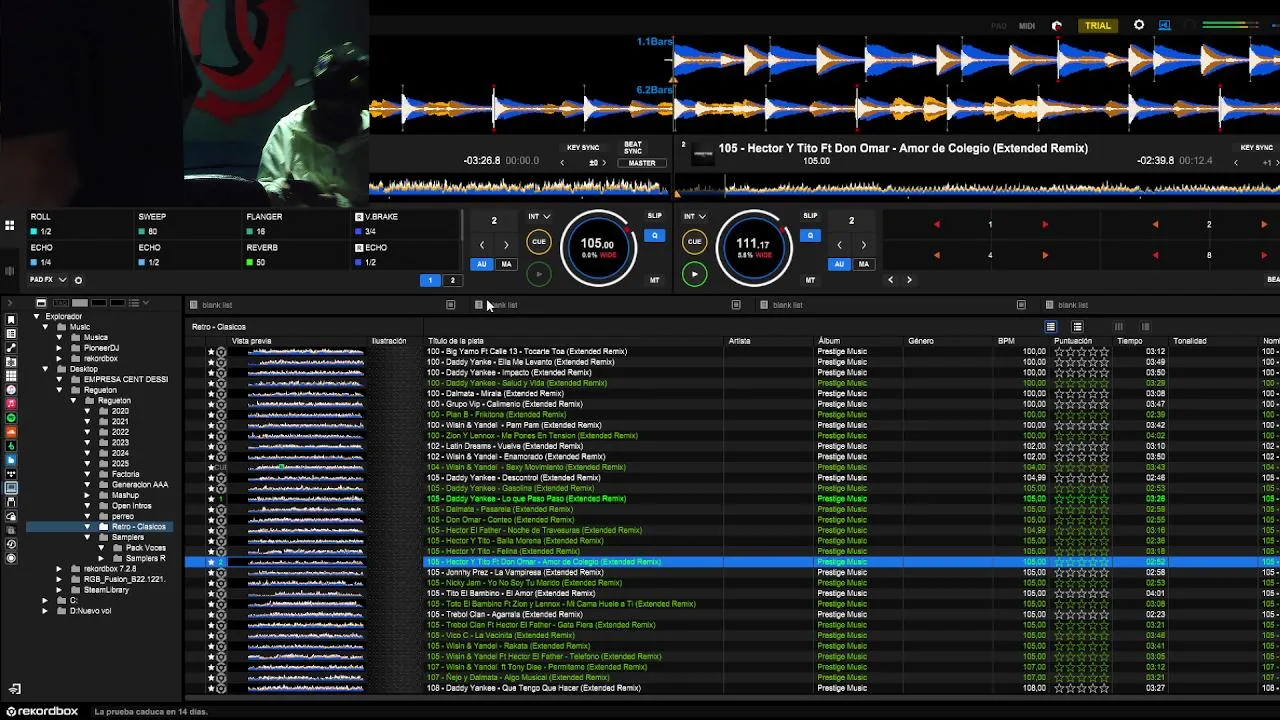Expand the C: drive node

(45, 600)
